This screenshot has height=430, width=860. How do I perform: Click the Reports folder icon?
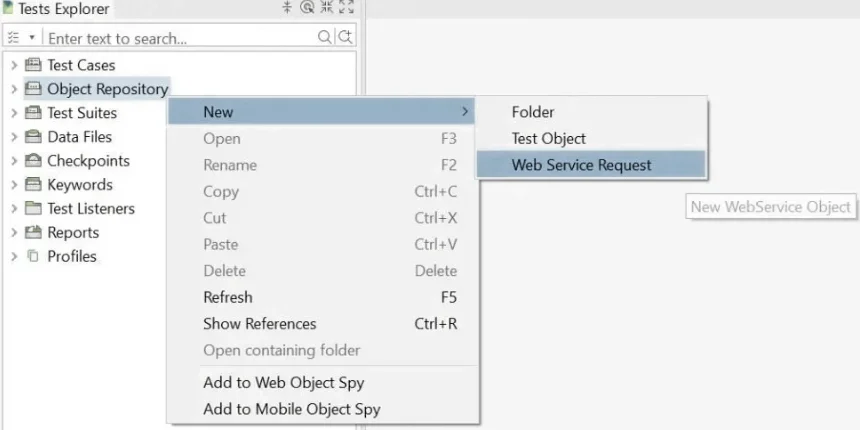[33, 233]
